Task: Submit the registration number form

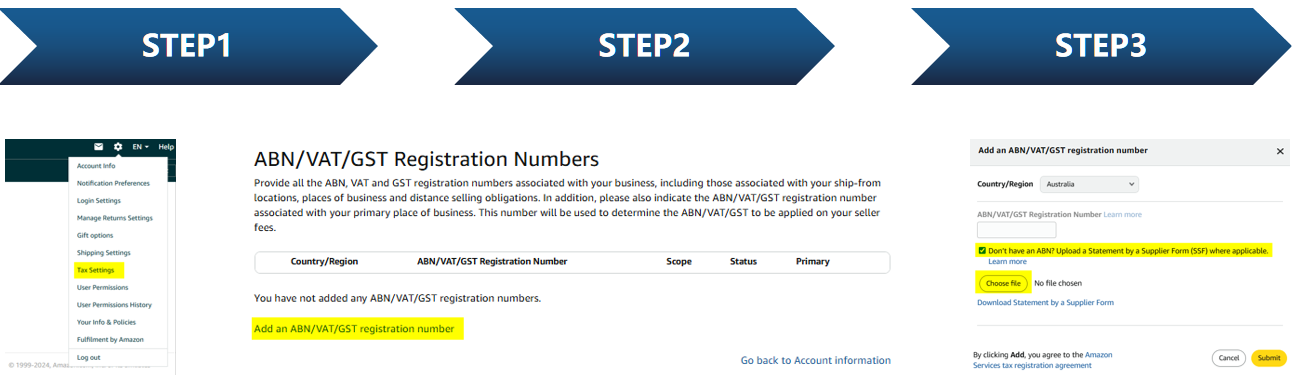Action: (1269, 358)
